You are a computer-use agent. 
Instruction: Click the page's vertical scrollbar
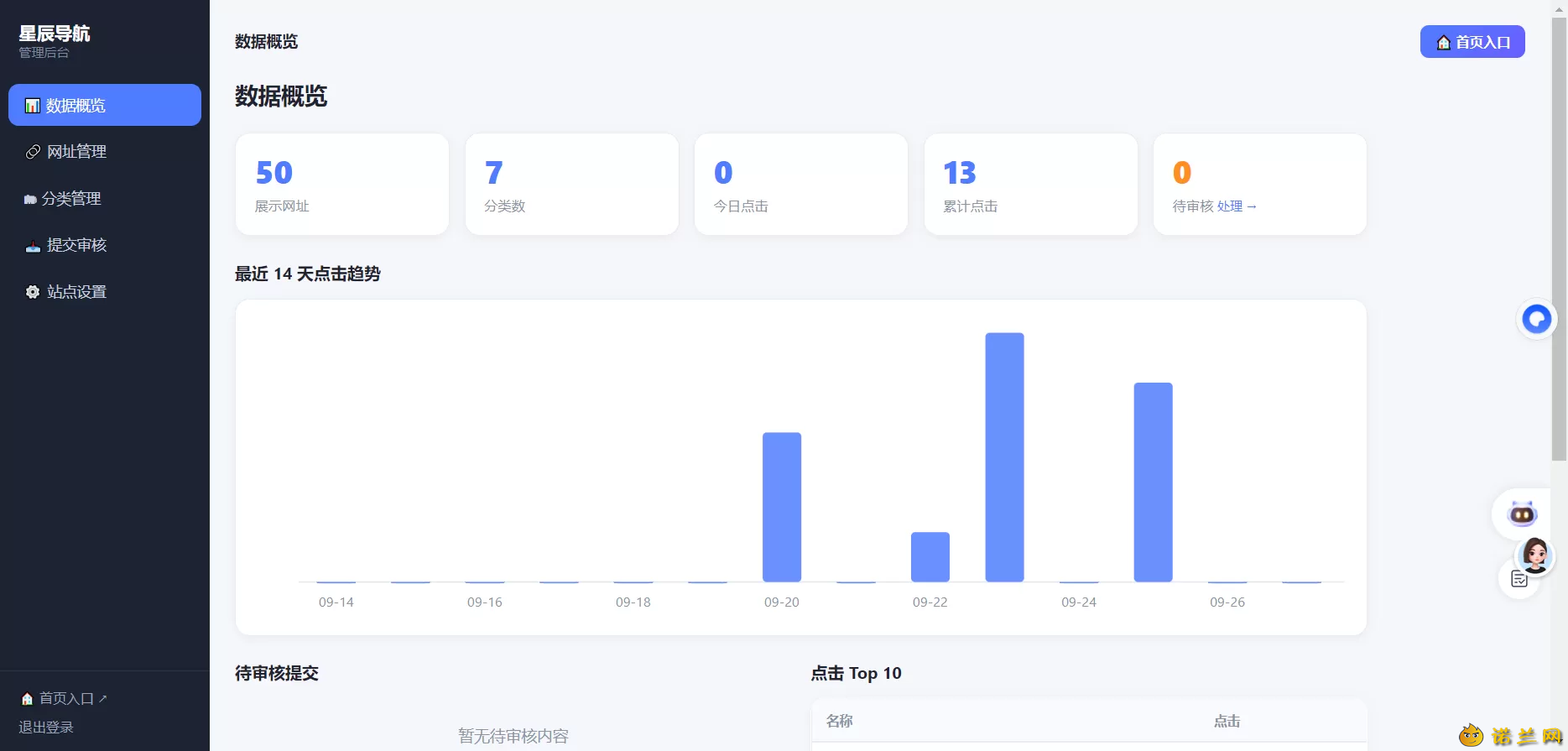click(1559, 239)
